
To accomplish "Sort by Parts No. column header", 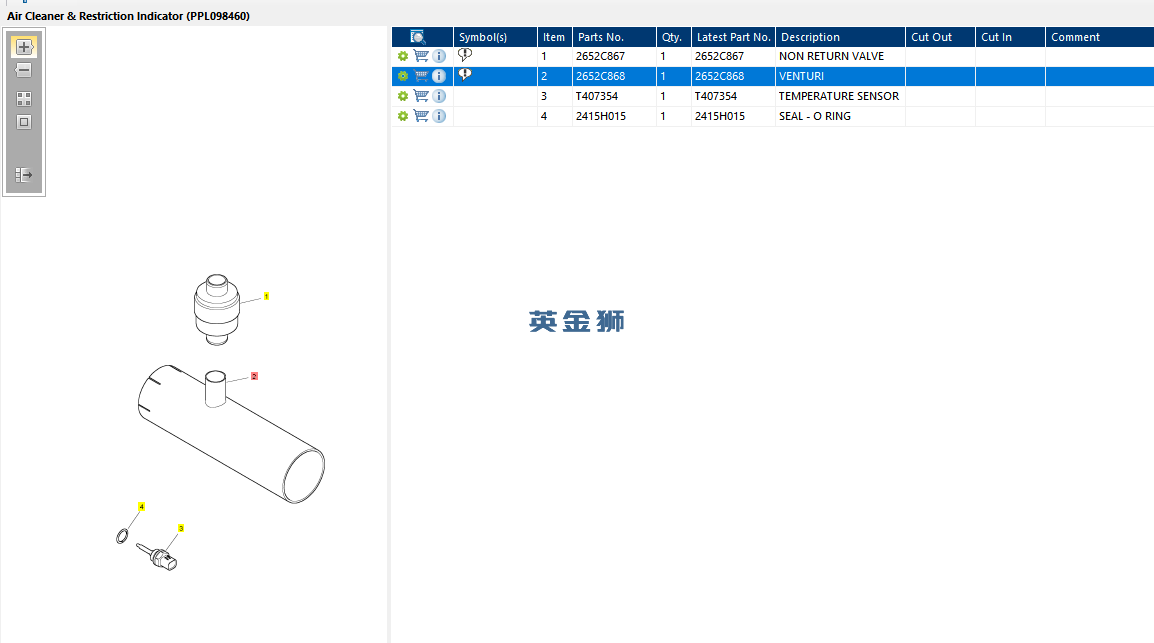I will [615, 37].
